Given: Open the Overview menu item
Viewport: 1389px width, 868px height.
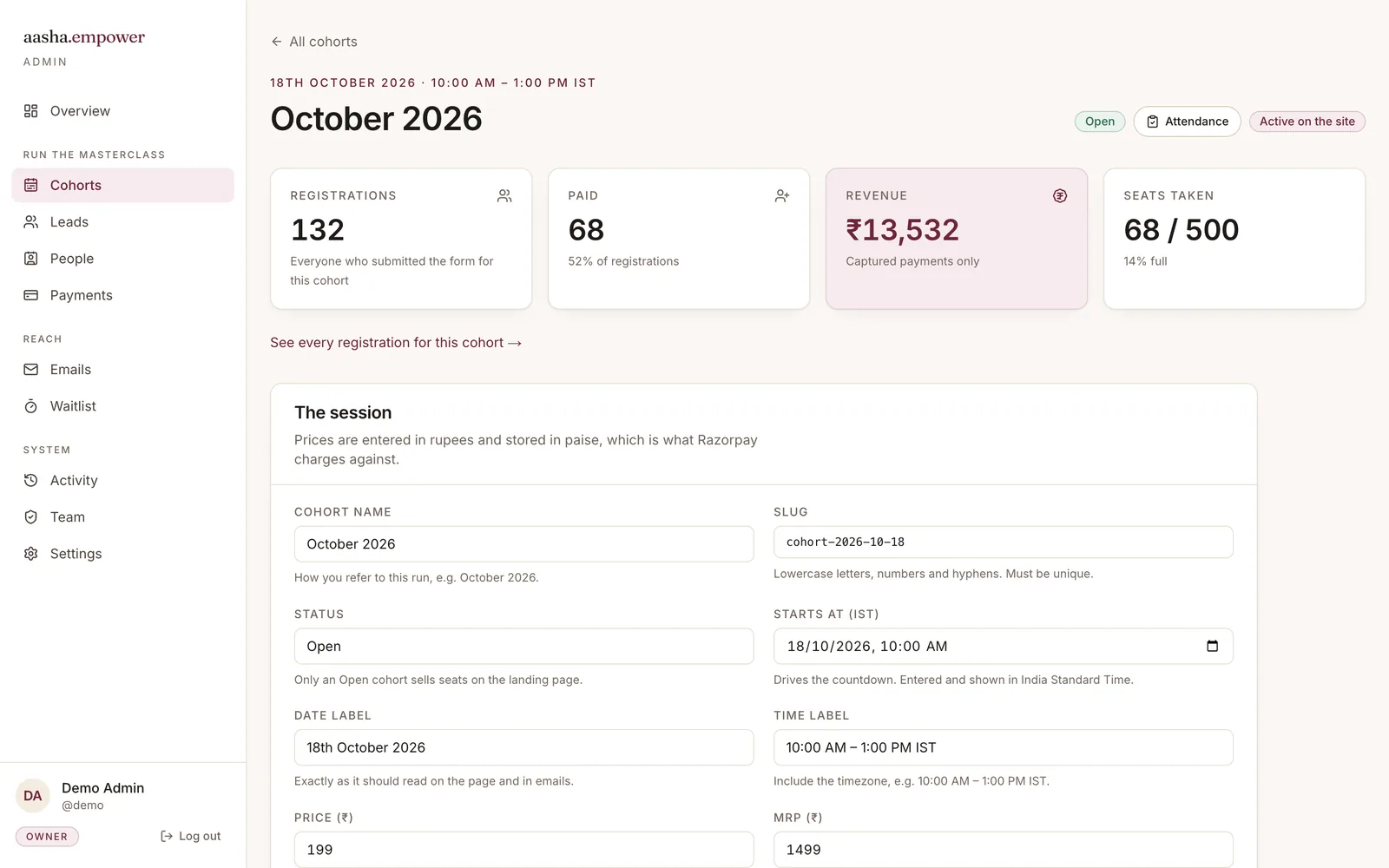Looking at the screenshot, I should tap(123, 111).
